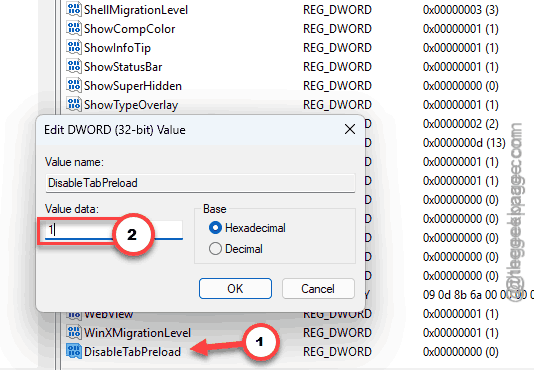
Task: Click REG_DWORD type of ShowCompColor
Action: click(x=337, y=29)
